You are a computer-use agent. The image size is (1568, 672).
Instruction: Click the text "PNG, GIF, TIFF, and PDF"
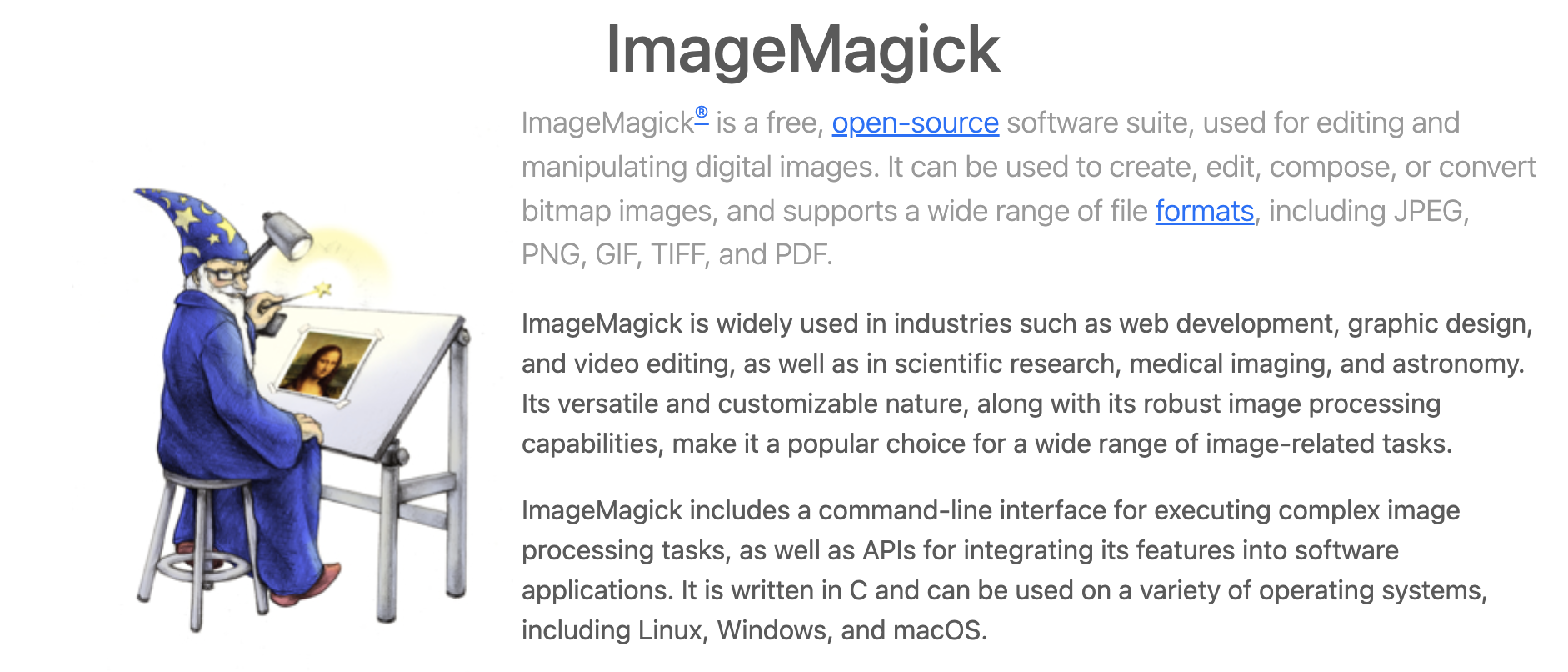pyautogui.click(x=675, y=254)
